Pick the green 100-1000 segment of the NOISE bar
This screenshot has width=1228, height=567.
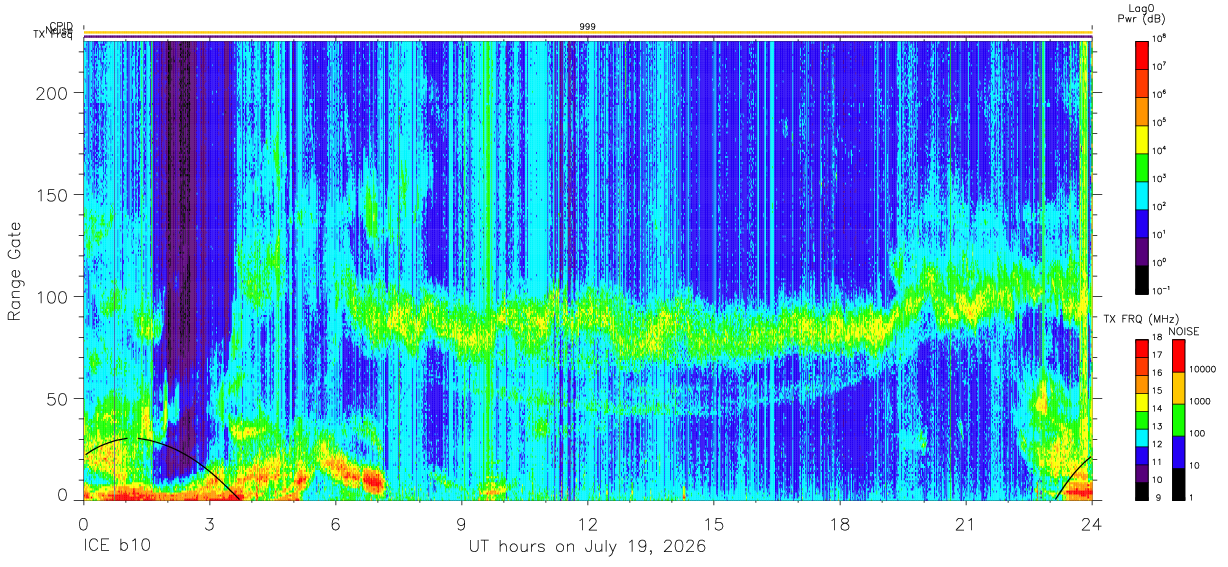pyautogui.click(x=1178, y=419)
